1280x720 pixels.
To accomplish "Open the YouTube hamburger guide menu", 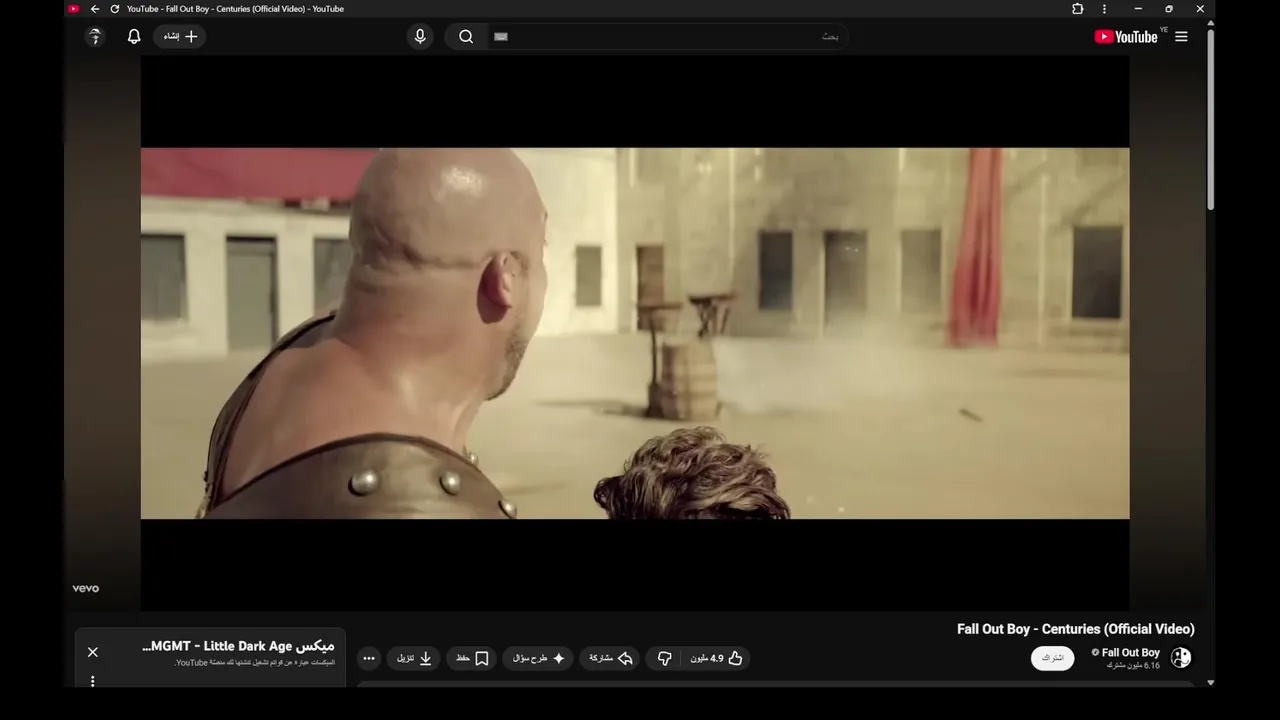I will pyautogui.click(x=1181, y=37).
